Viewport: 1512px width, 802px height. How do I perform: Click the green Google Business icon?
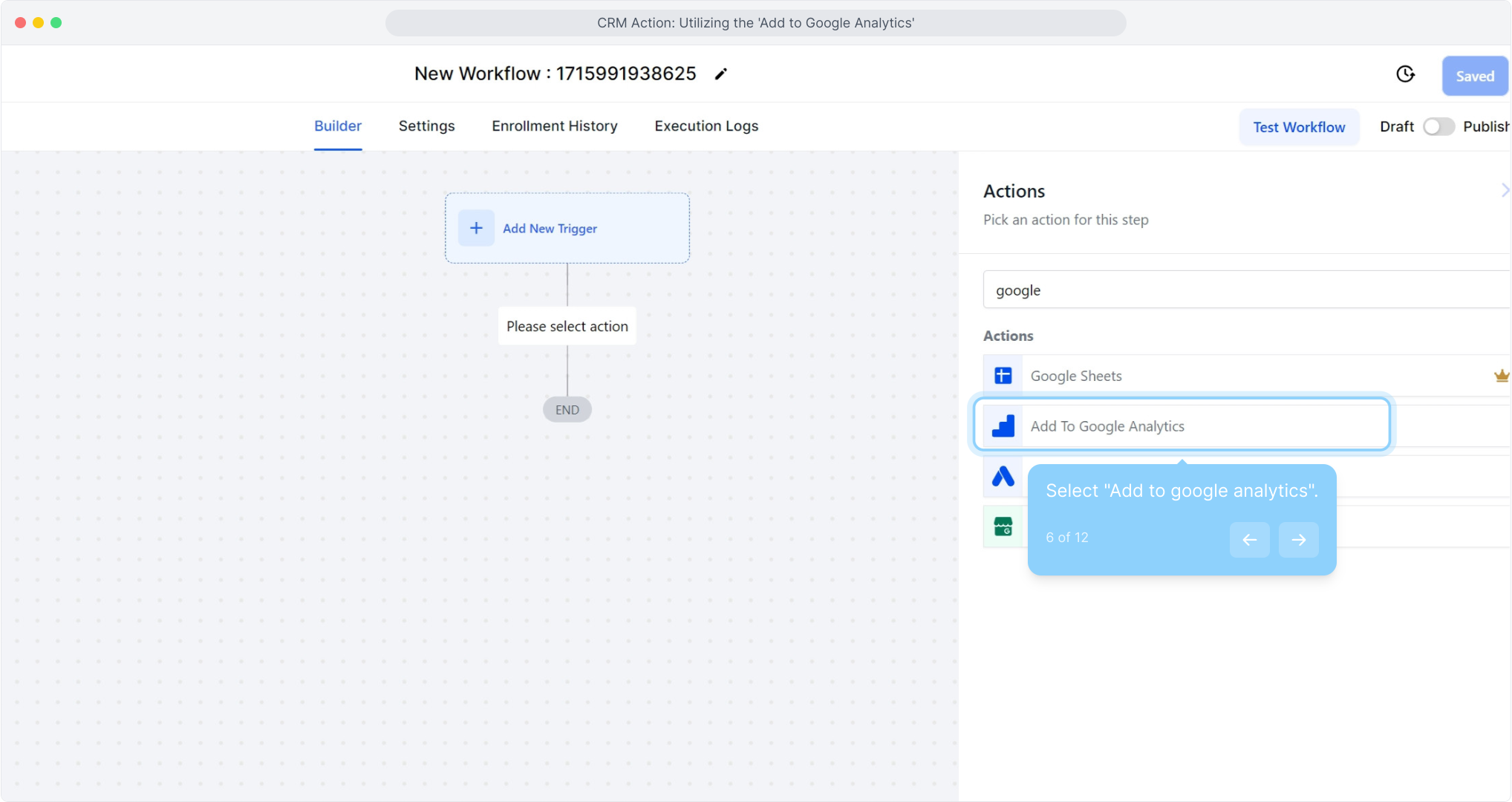tap(1003, 527)
